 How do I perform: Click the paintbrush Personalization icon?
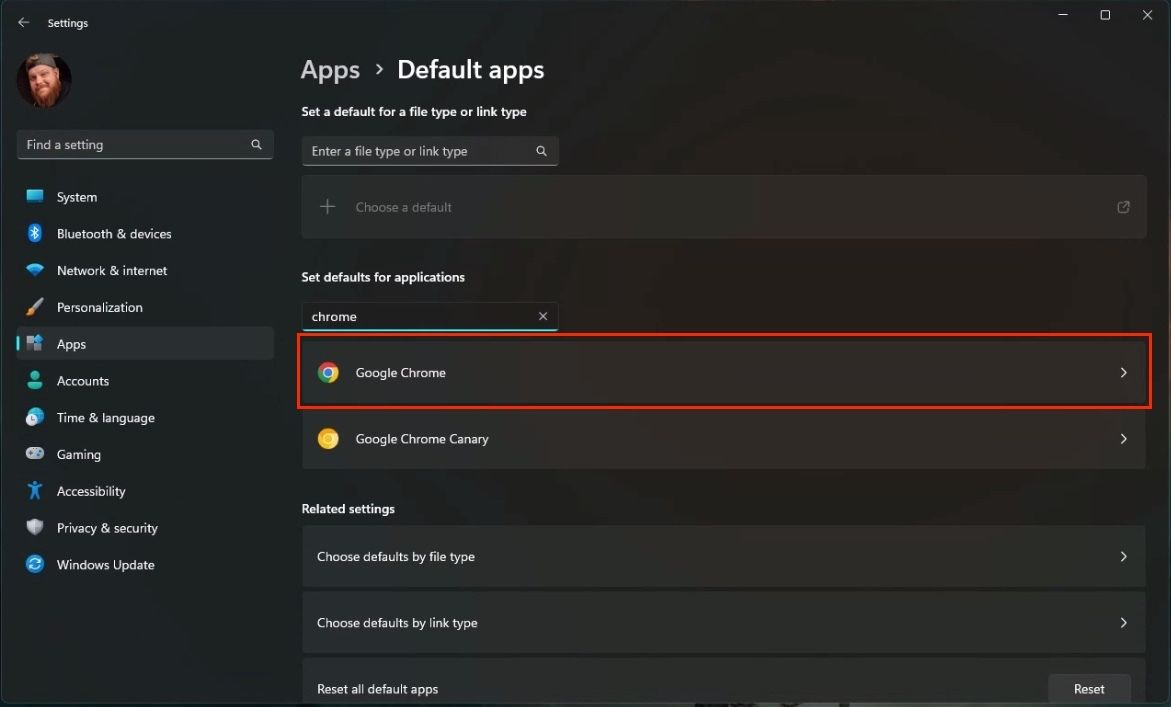pyautogui.click(x=34, y=307)
